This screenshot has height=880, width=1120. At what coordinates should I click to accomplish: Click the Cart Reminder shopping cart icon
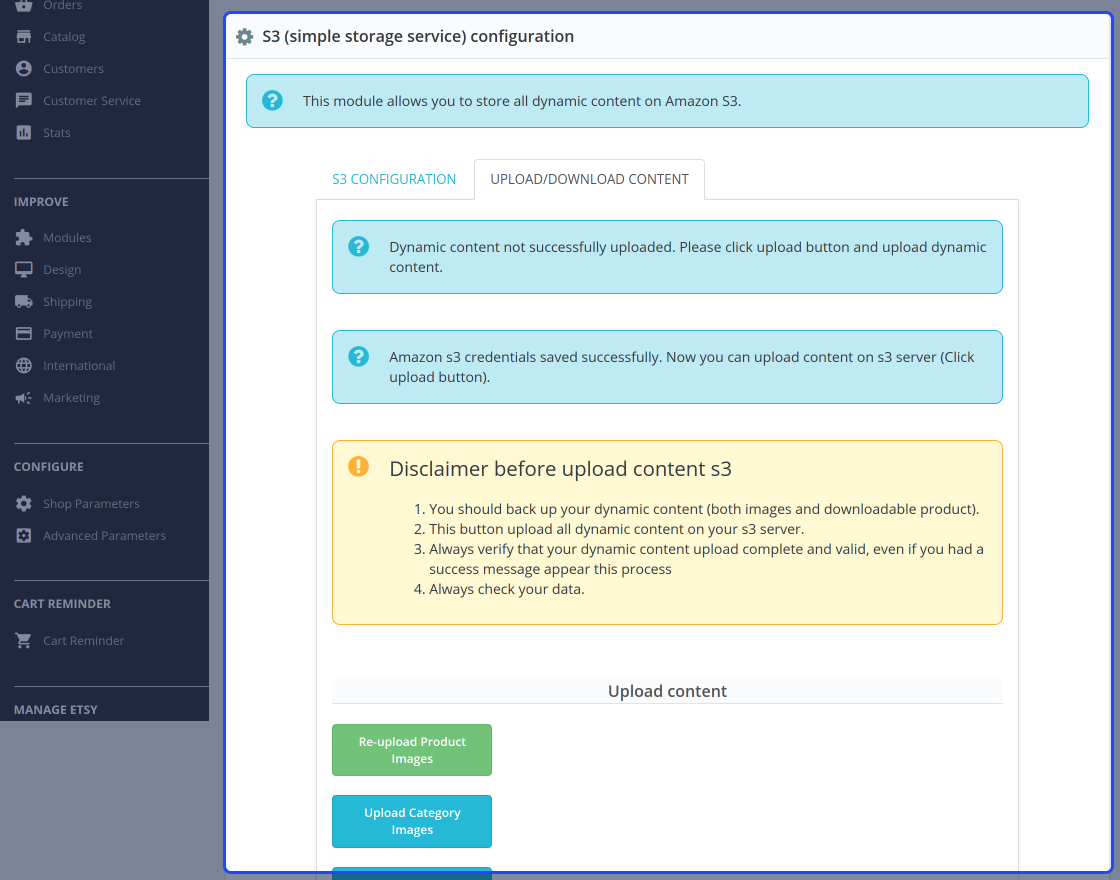[x=24, y=641]
